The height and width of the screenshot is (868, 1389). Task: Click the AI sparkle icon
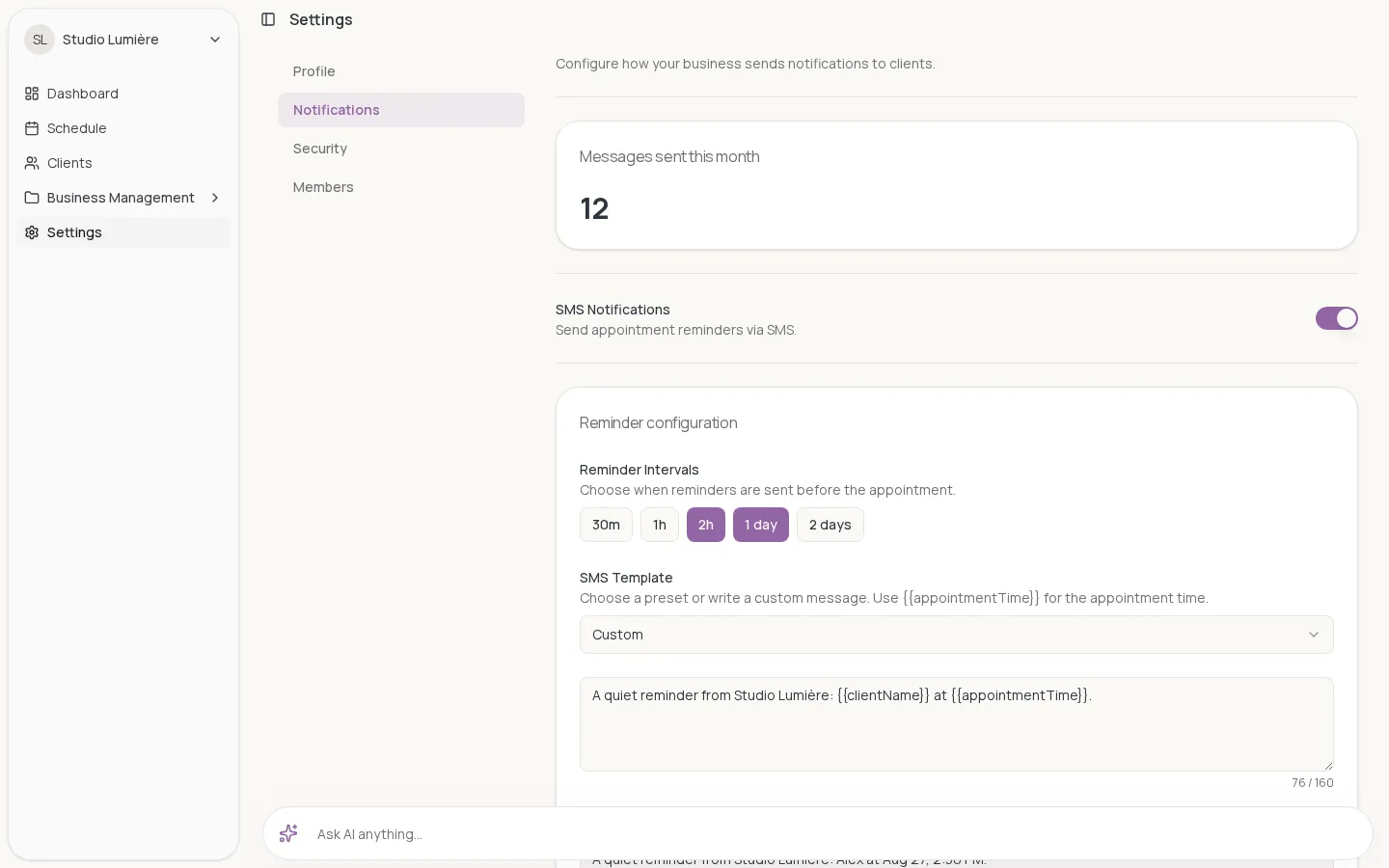pyautogui.click(x=288, y=833)
